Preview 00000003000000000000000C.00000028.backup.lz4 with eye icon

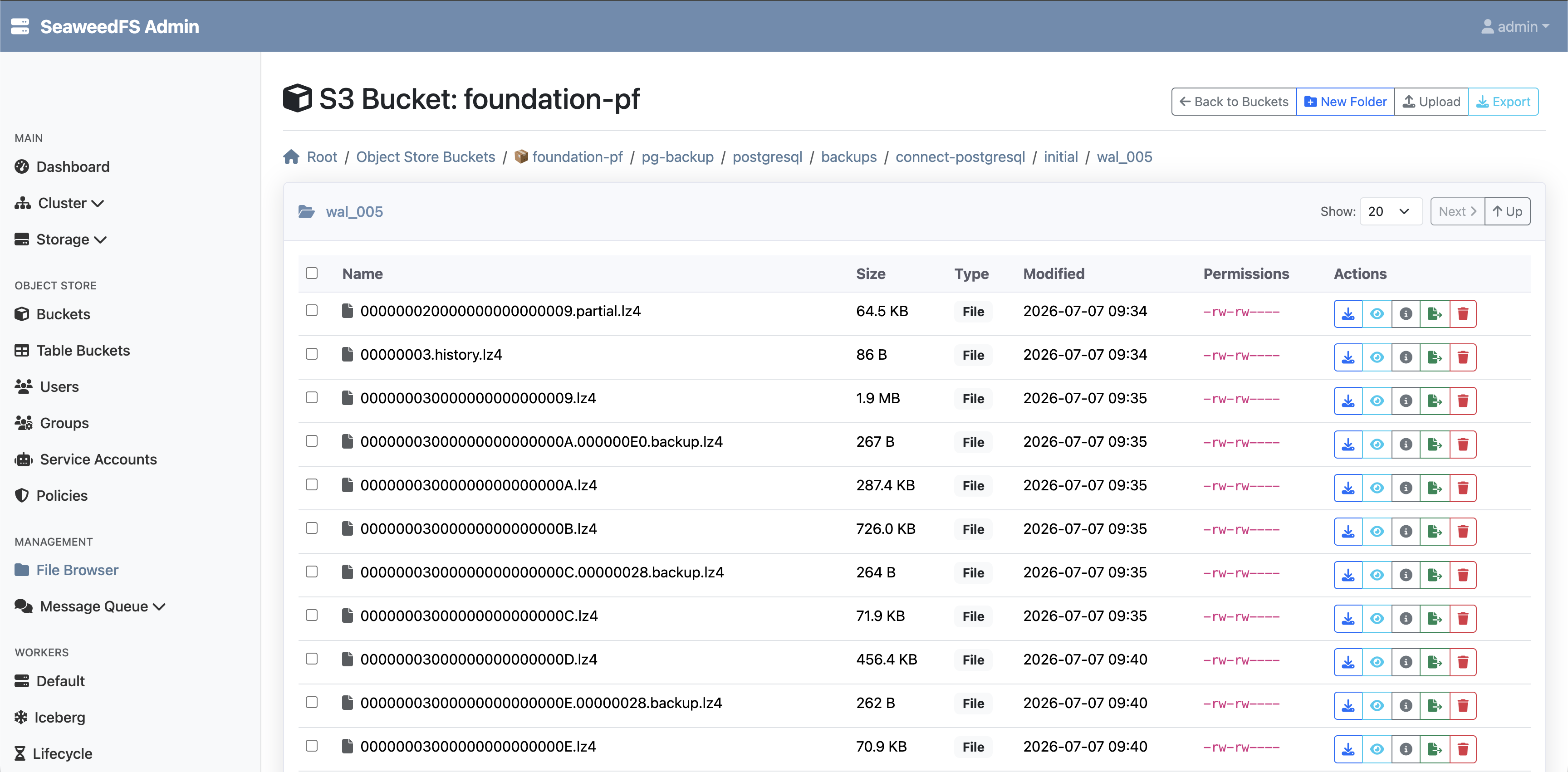1377,575
